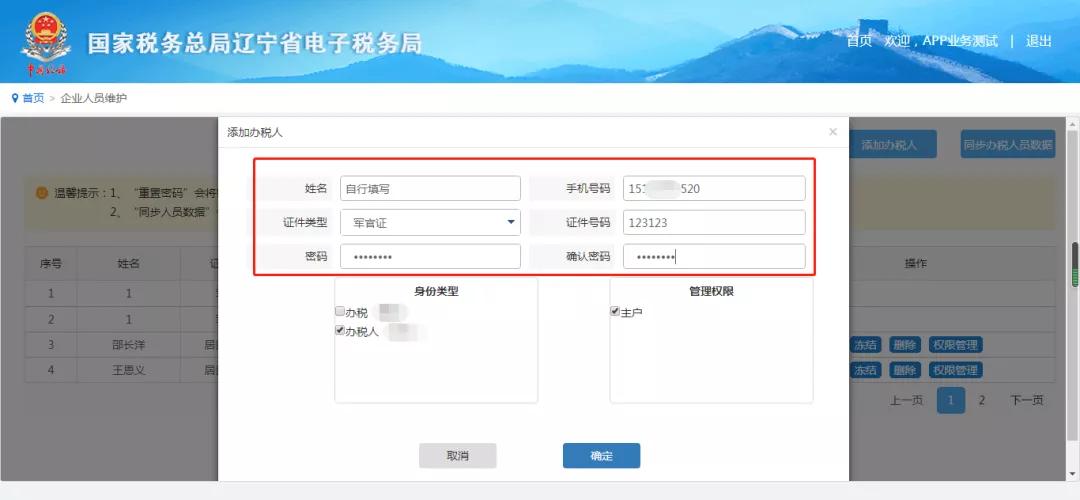
Task: Open 权限管理 for 邵长洋 row
Action: point(955,345)
